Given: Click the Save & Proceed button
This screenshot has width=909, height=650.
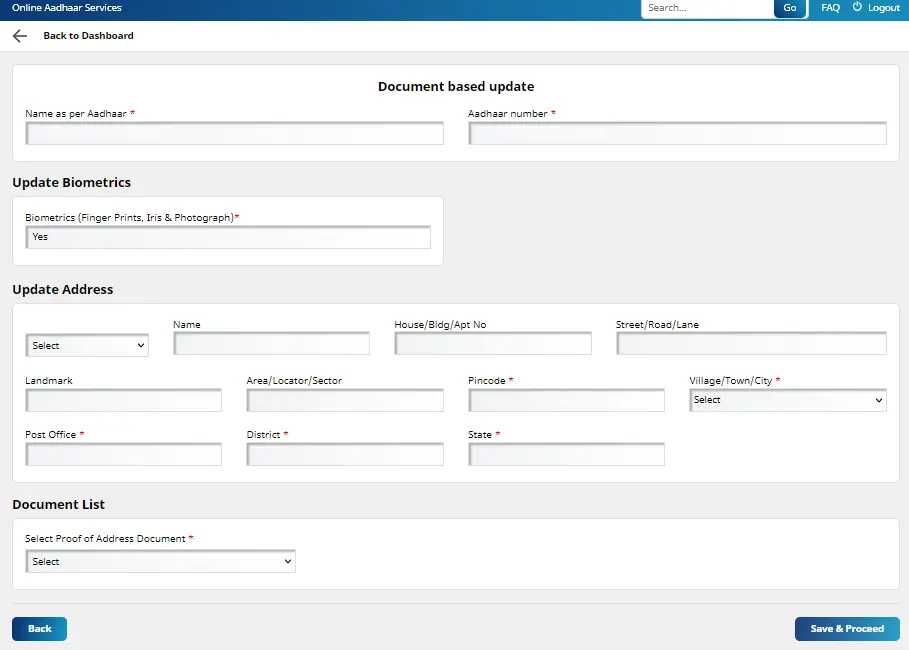Looking at the screenshot, I should [847, 629].
